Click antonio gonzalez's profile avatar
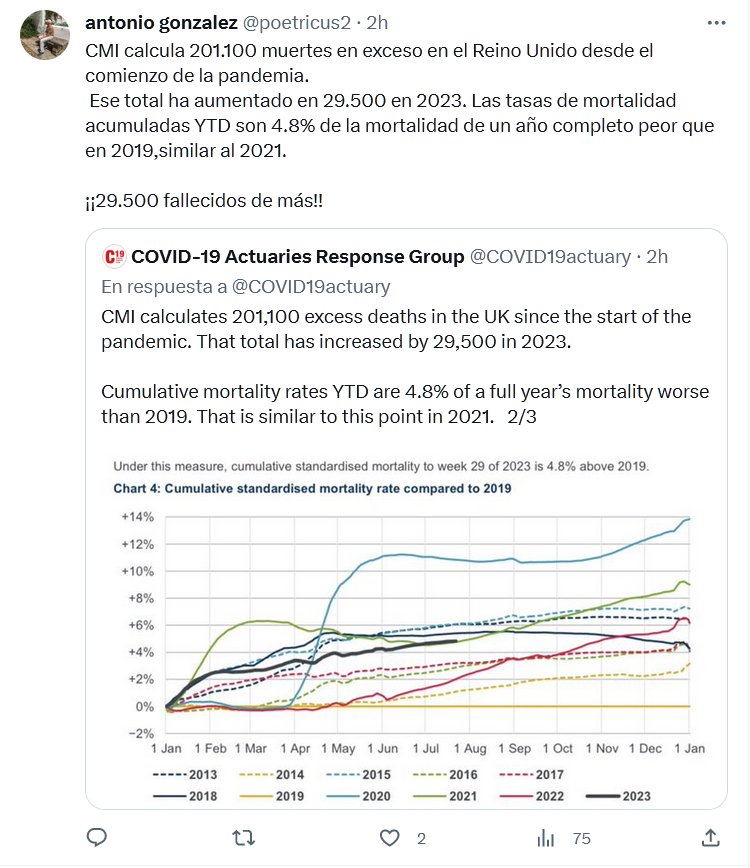Image resolution: width=750 pixels, height=868 pixels. (42, 37)
